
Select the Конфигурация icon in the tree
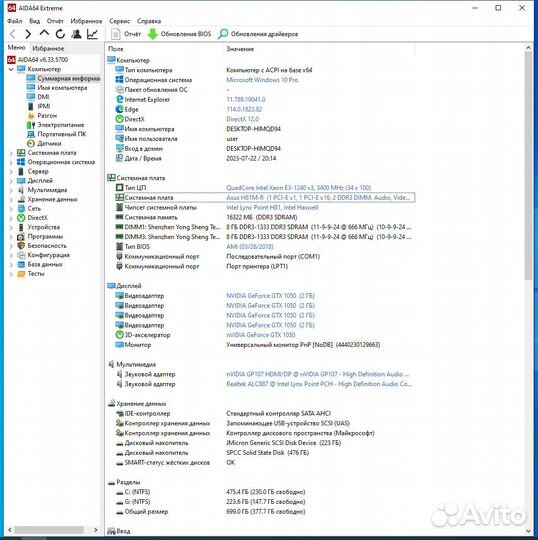click(21, 255)
